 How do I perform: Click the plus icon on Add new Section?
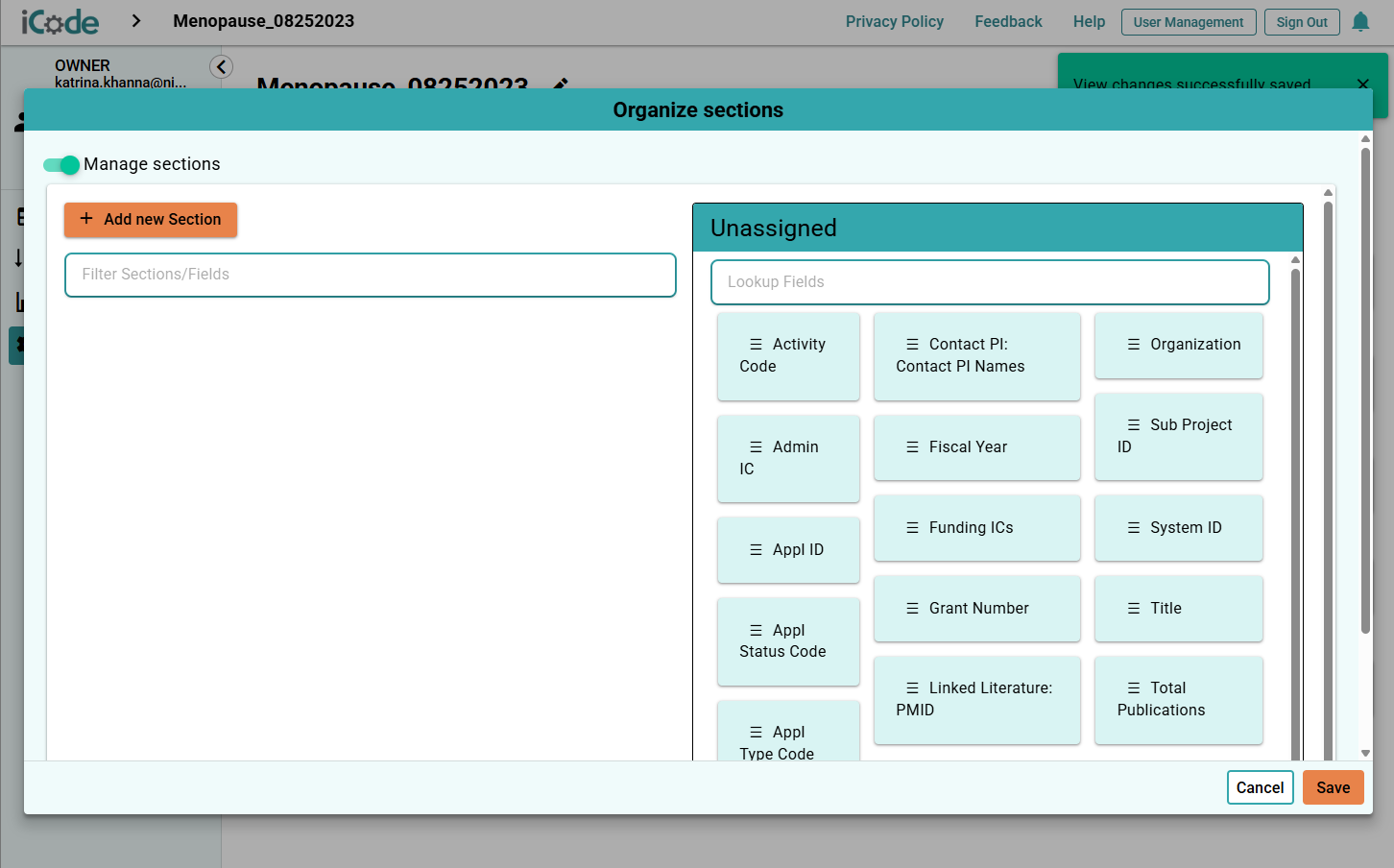(86, 219)
